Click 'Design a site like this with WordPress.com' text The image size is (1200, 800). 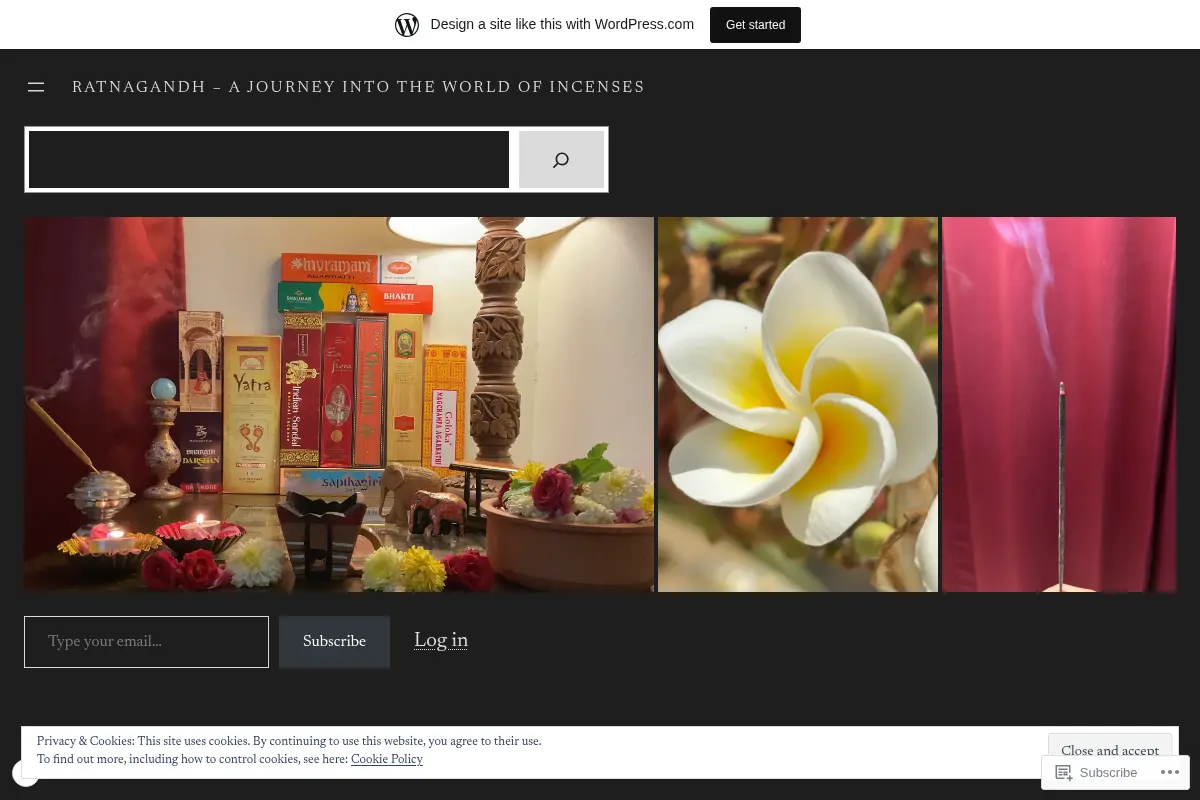coord(562,24)
